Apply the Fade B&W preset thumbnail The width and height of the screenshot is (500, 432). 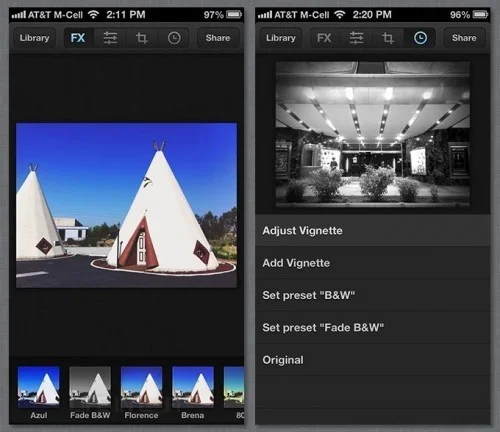(x=90, y=387)
